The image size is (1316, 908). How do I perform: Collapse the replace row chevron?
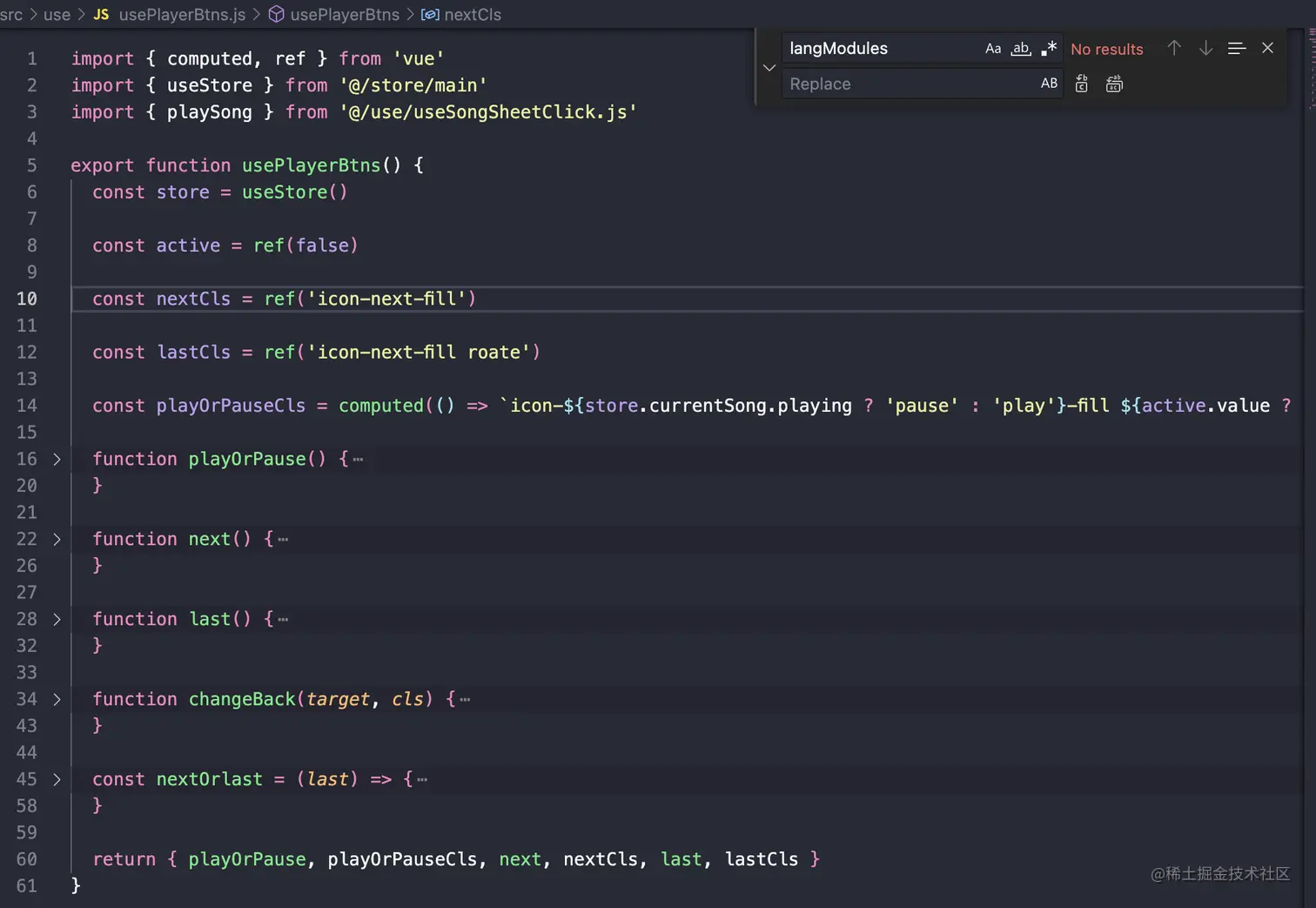pos(769,67)
